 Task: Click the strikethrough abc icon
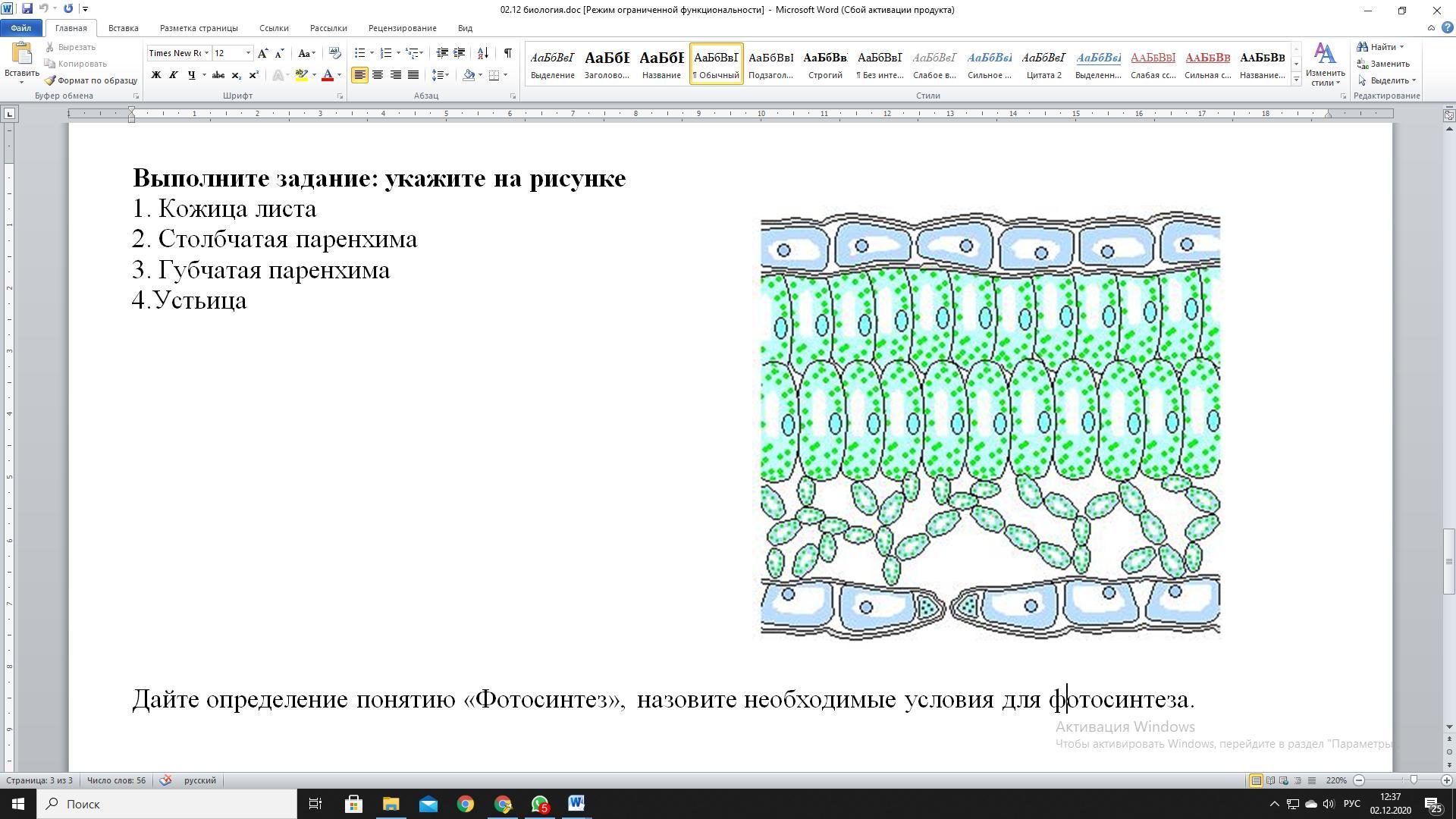point(218,75)
